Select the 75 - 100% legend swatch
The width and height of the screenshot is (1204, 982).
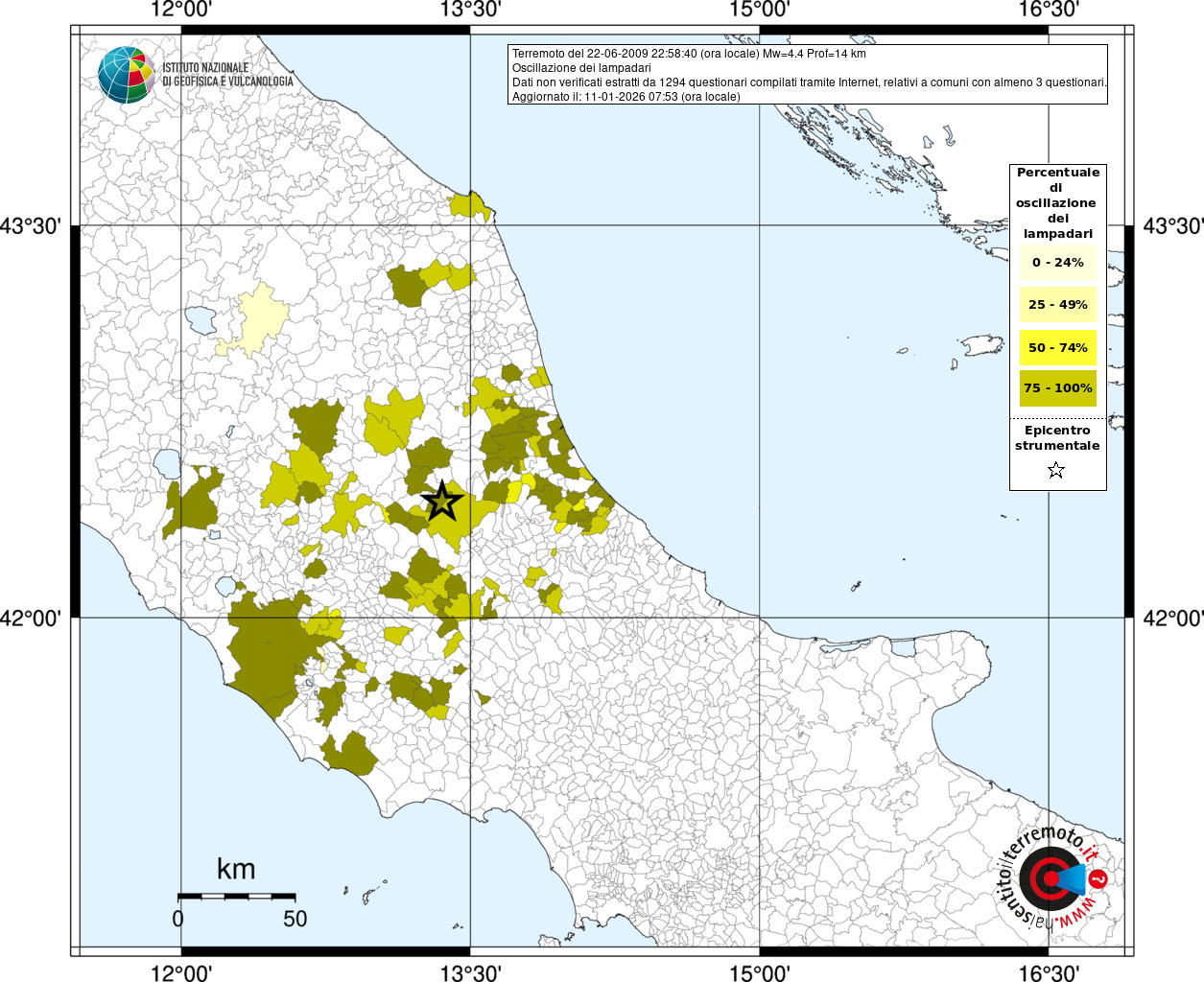(x=1057, y=388)
